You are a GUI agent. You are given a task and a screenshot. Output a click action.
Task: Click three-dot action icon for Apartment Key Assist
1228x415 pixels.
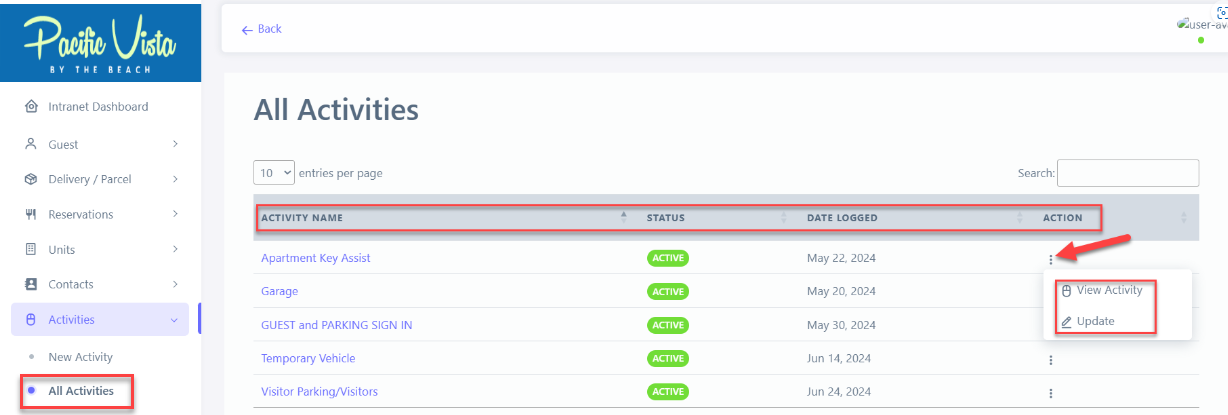point(1051,258)
